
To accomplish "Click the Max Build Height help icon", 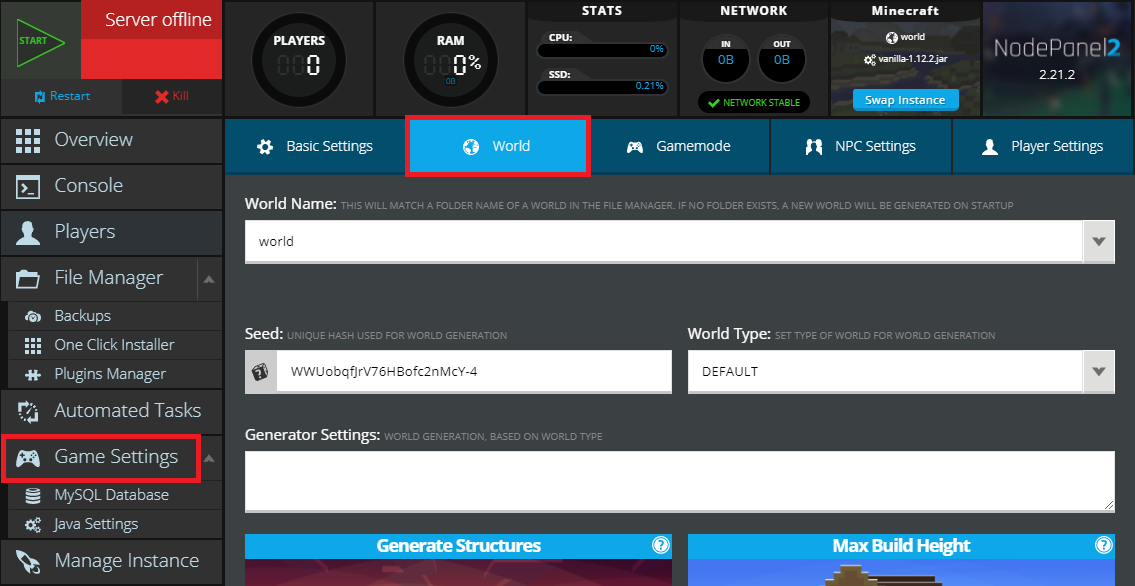I will (x=1104, y=546).
